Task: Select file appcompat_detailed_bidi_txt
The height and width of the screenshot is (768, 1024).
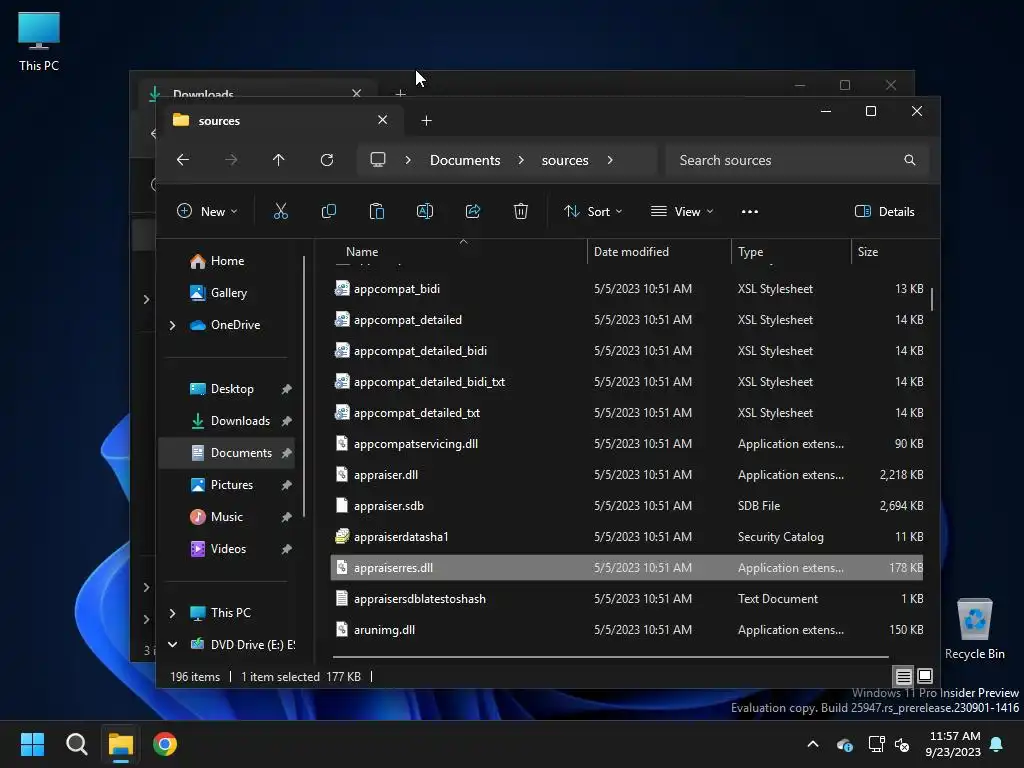Action: (627, 381)
